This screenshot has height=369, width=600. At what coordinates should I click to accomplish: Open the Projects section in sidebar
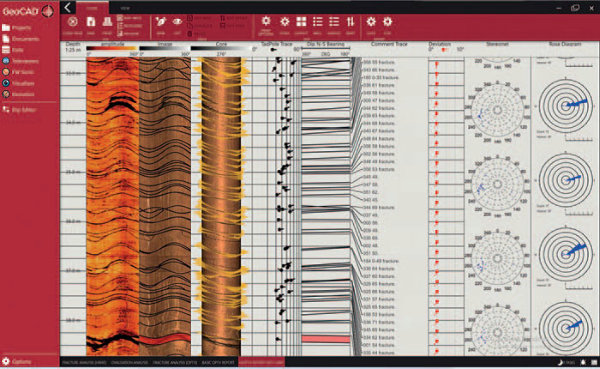pos(17,28)
